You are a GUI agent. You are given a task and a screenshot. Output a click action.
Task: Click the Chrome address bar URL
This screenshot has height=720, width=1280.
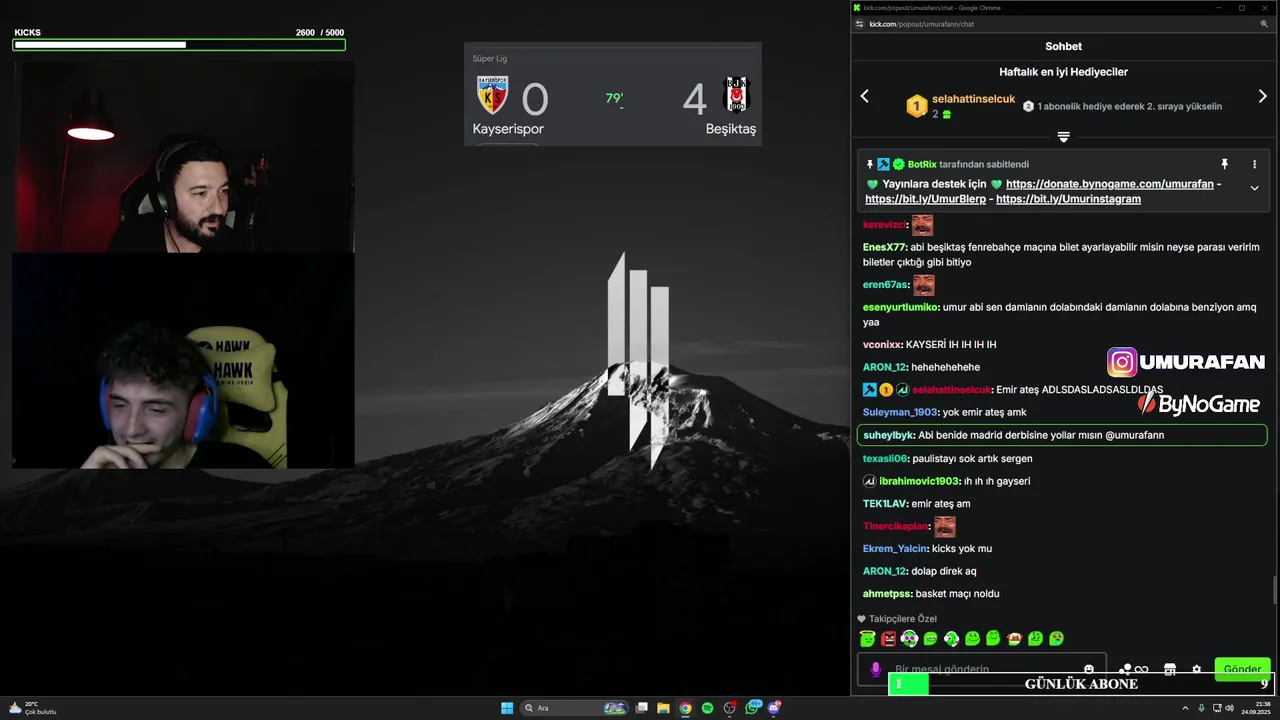921,24
